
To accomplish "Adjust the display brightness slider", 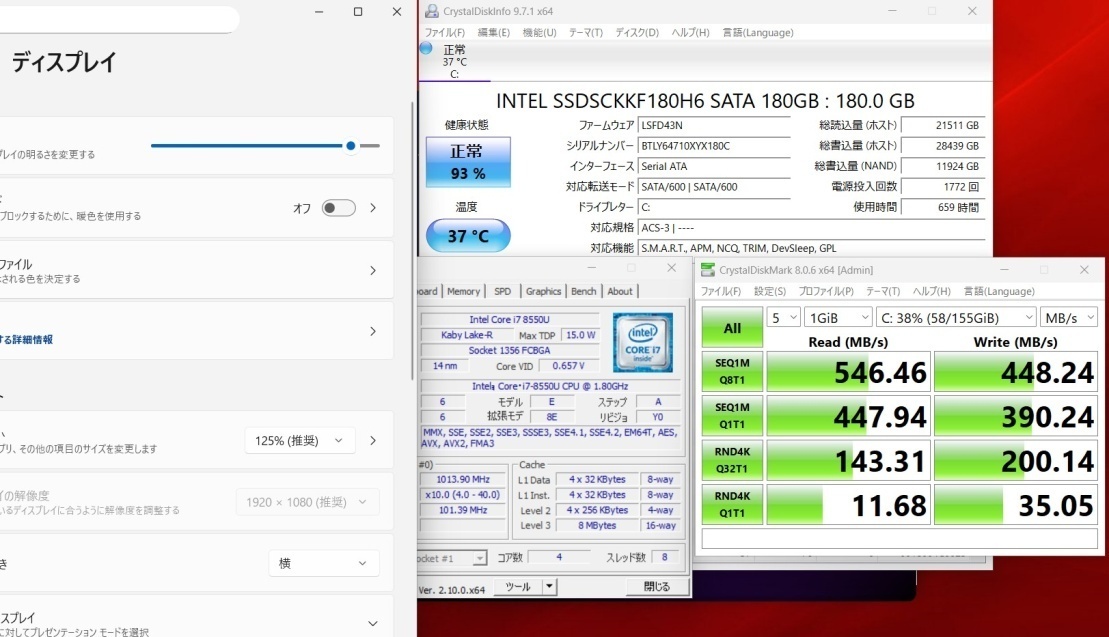I will pos(265,146).
